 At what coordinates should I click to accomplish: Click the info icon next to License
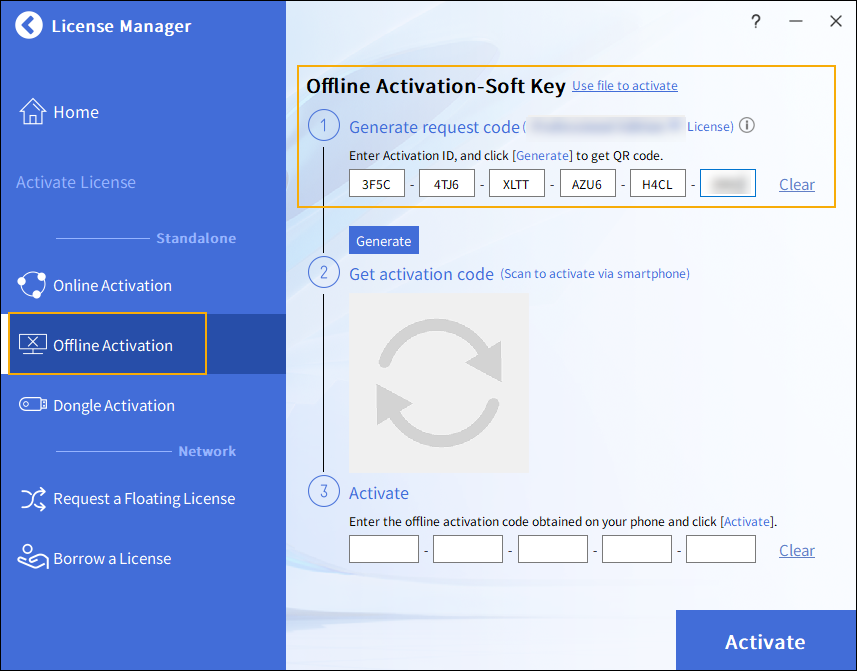pyautogui.click(x=746, y=126)
